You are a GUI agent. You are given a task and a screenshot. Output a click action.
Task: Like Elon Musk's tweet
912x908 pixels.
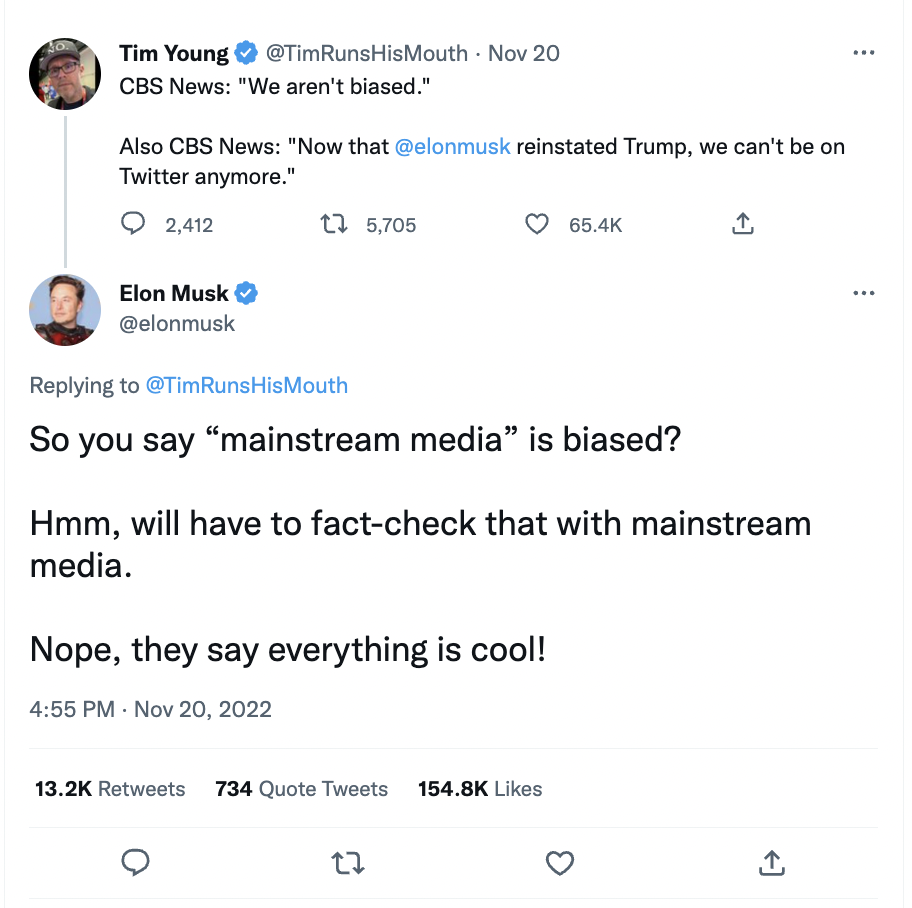tap(560, 862)
